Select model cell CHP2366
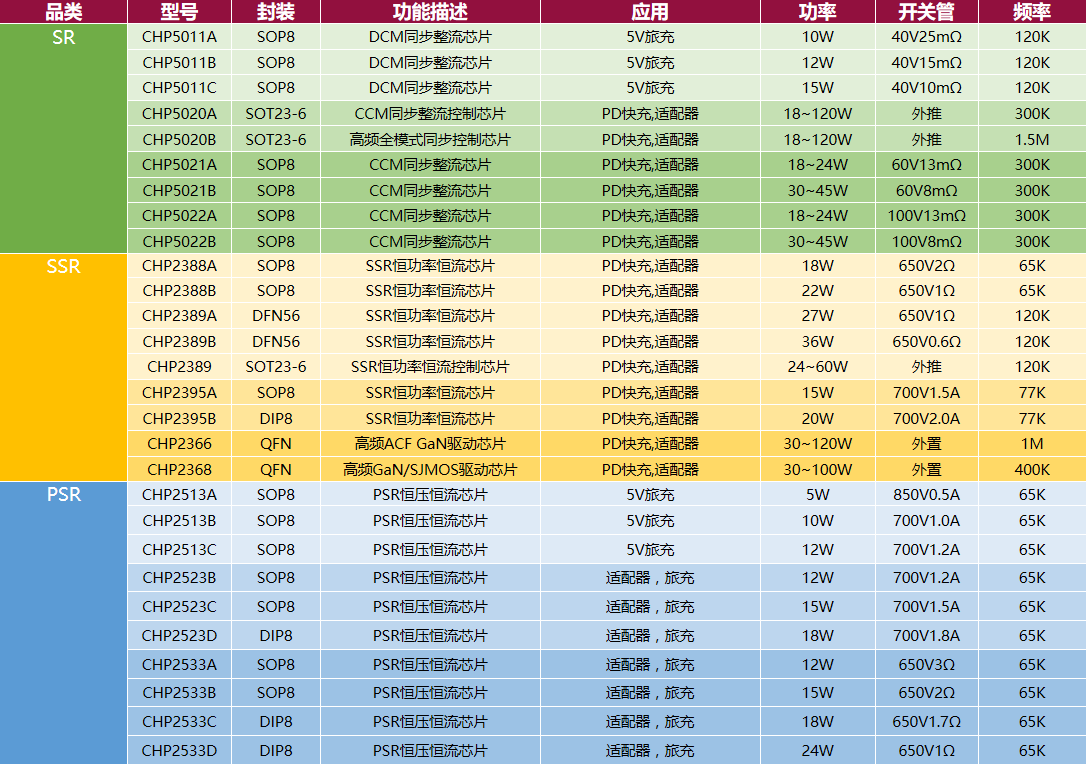 tap(180, 443)
